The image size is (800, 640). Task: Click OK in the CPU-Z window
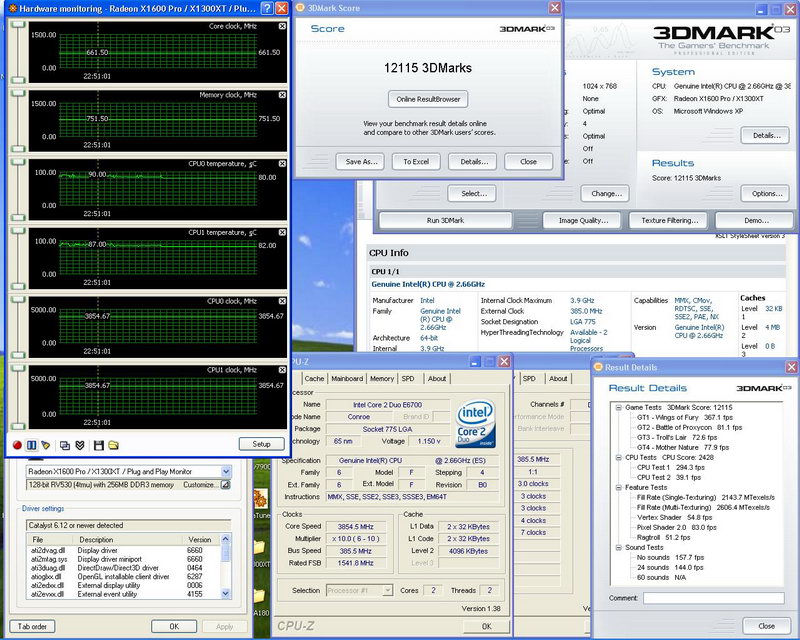click(487, 626)
